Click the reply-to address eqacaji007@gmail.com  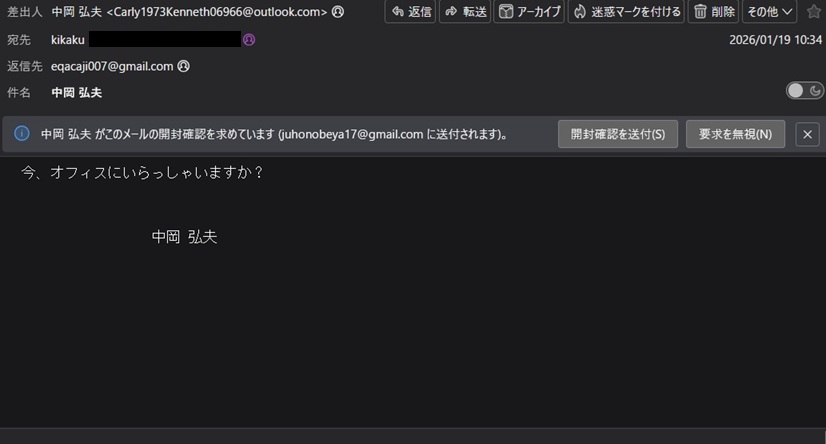[x=112, y=66]
